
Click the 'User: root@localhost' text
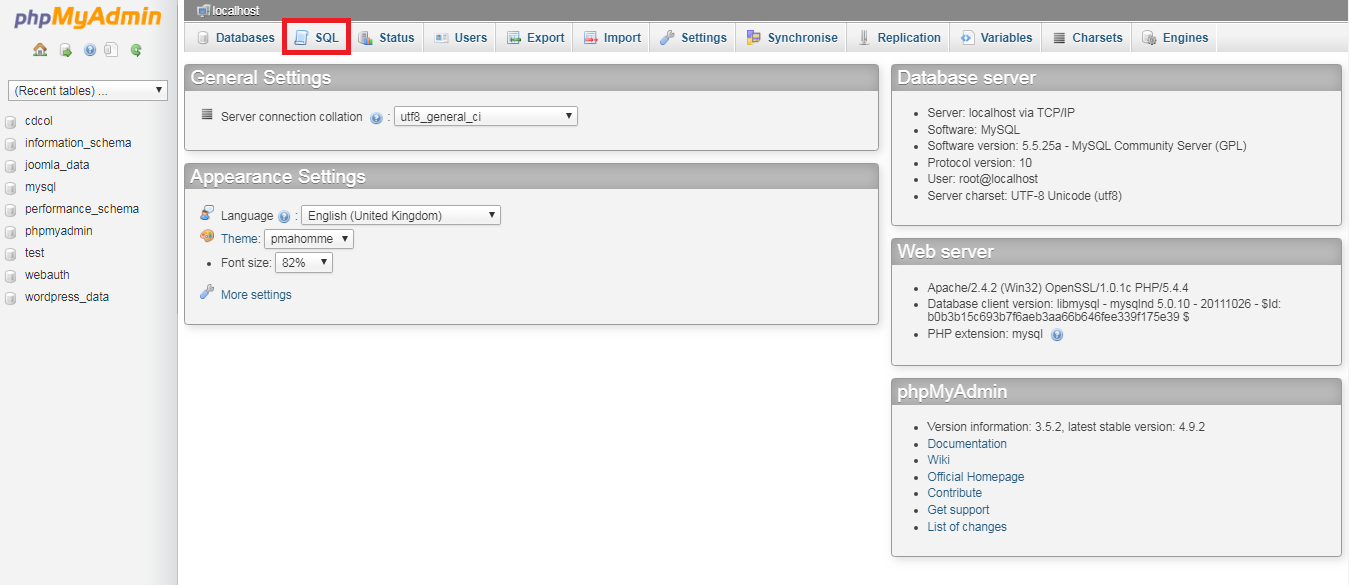click(982, 179)
